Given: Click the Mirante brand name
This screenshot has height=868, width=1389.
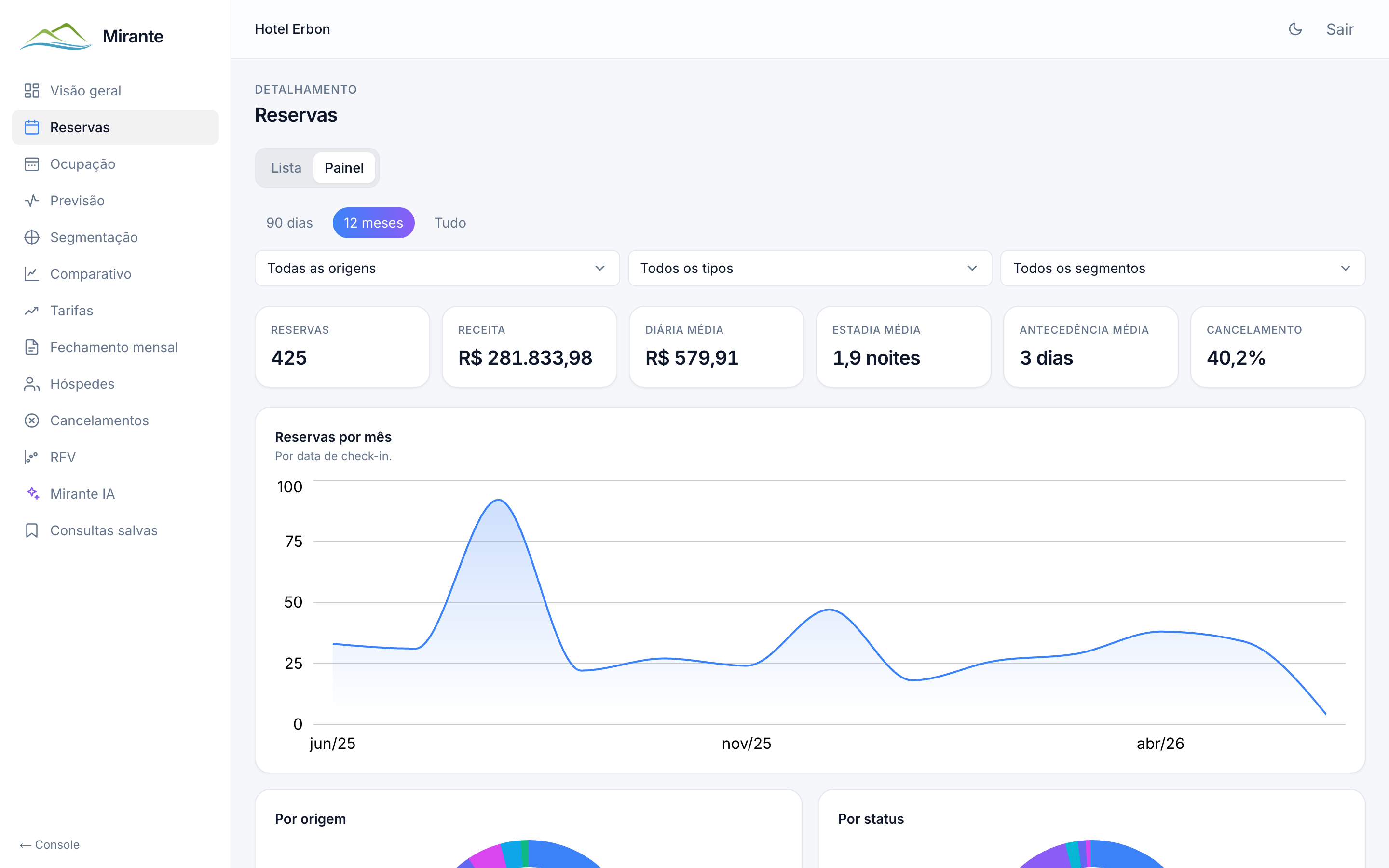Looking at the screenshot, I should [x=133, y=37].
